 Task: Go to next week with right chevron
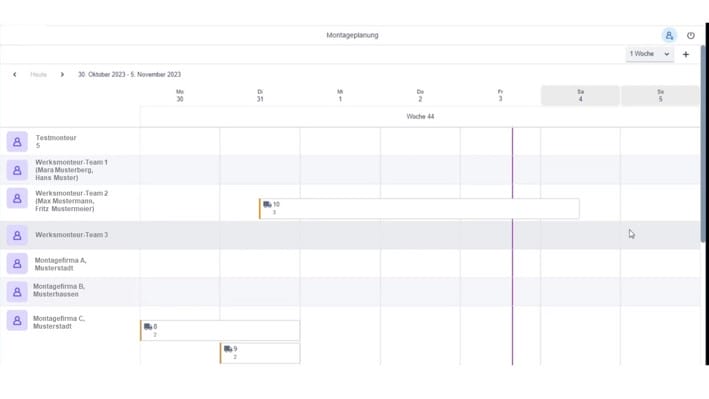click(x=62, y=75)
